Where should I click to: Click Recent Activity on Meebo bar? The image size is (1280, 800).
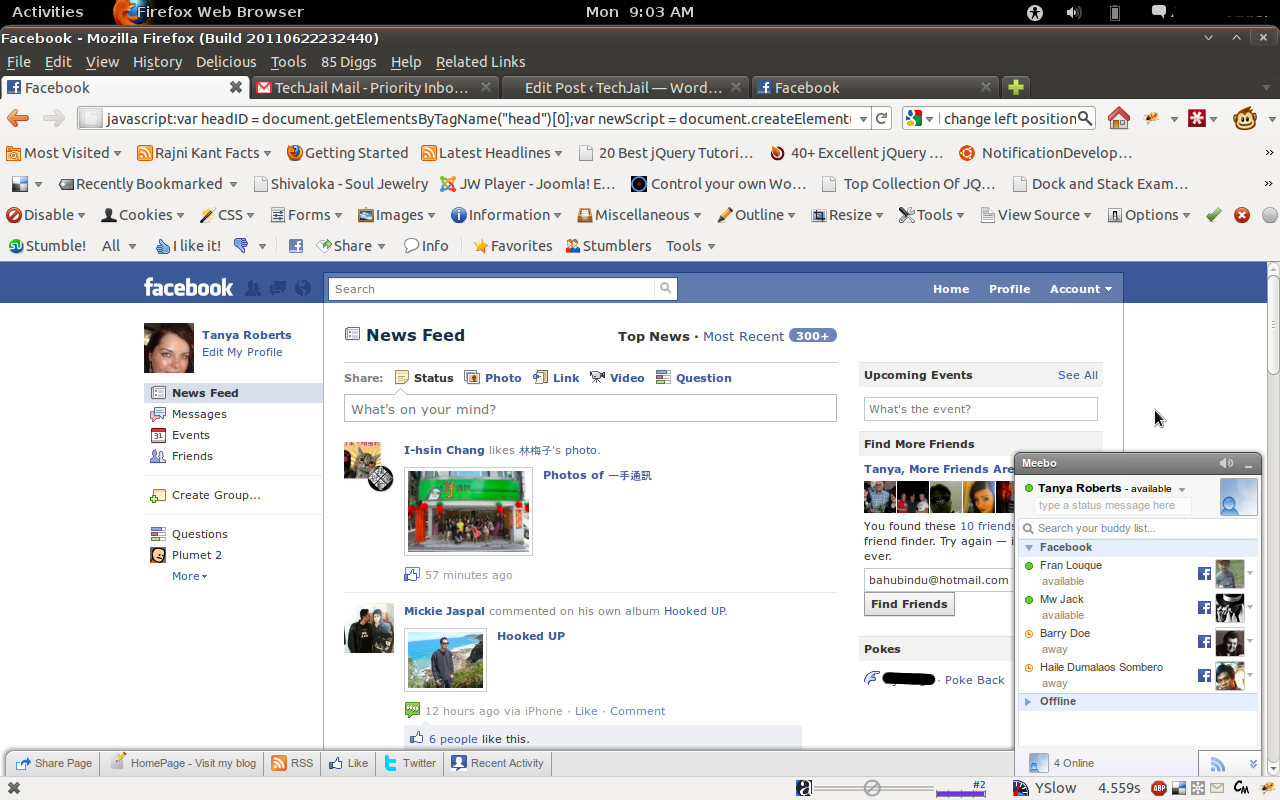[497, 763]
